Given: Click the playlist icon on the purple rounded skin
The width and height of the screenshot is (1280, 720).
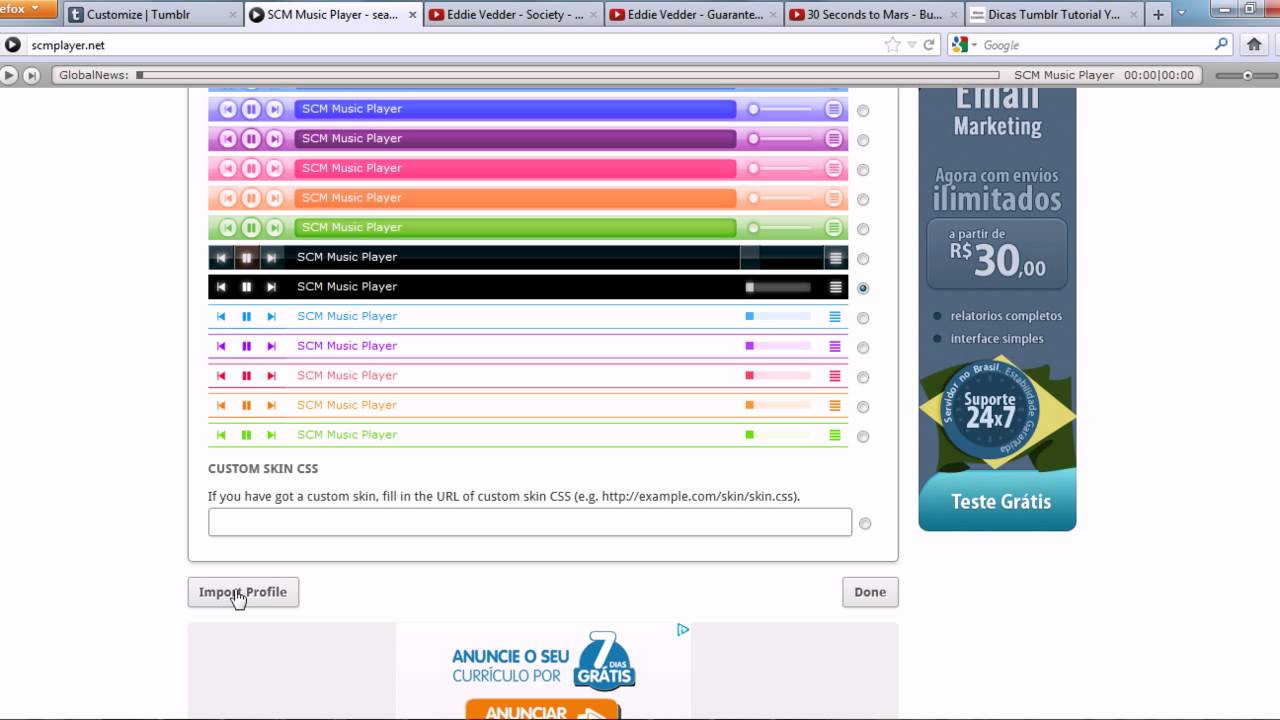Looking at the screenshot, I should point(834,139).
